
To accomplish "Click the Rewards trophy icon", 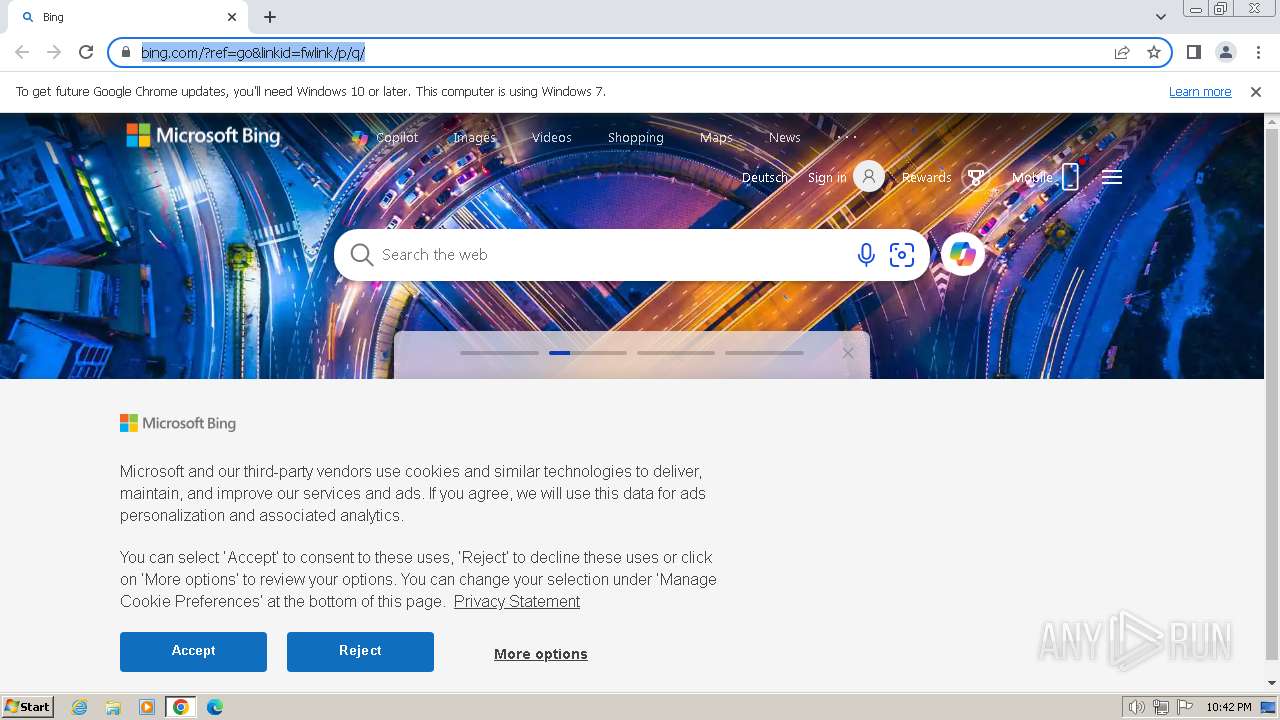I will pos(976,177).
